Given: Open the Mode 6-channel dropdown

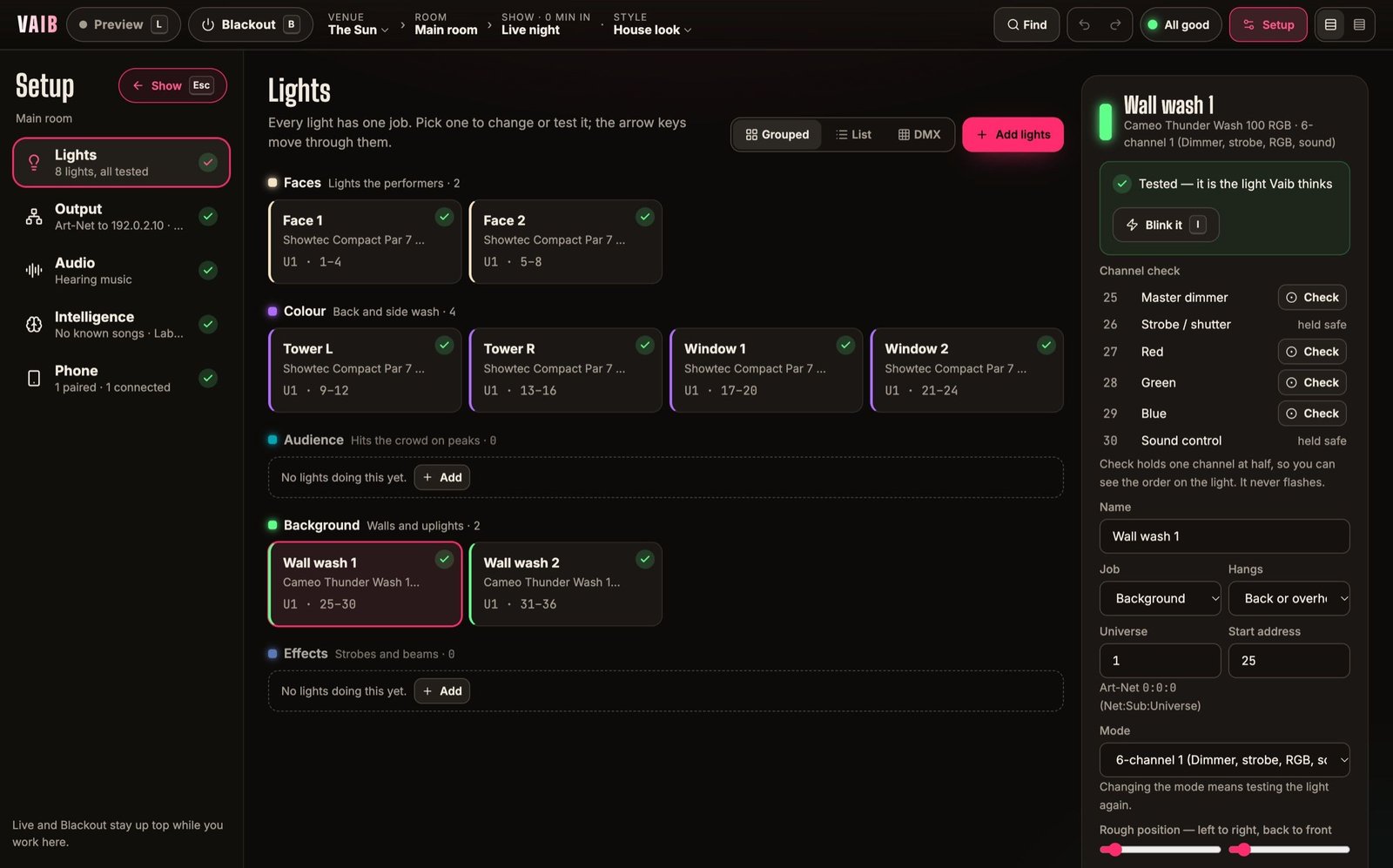Looking at the screenshot, I should click(x=1224, y=760).
